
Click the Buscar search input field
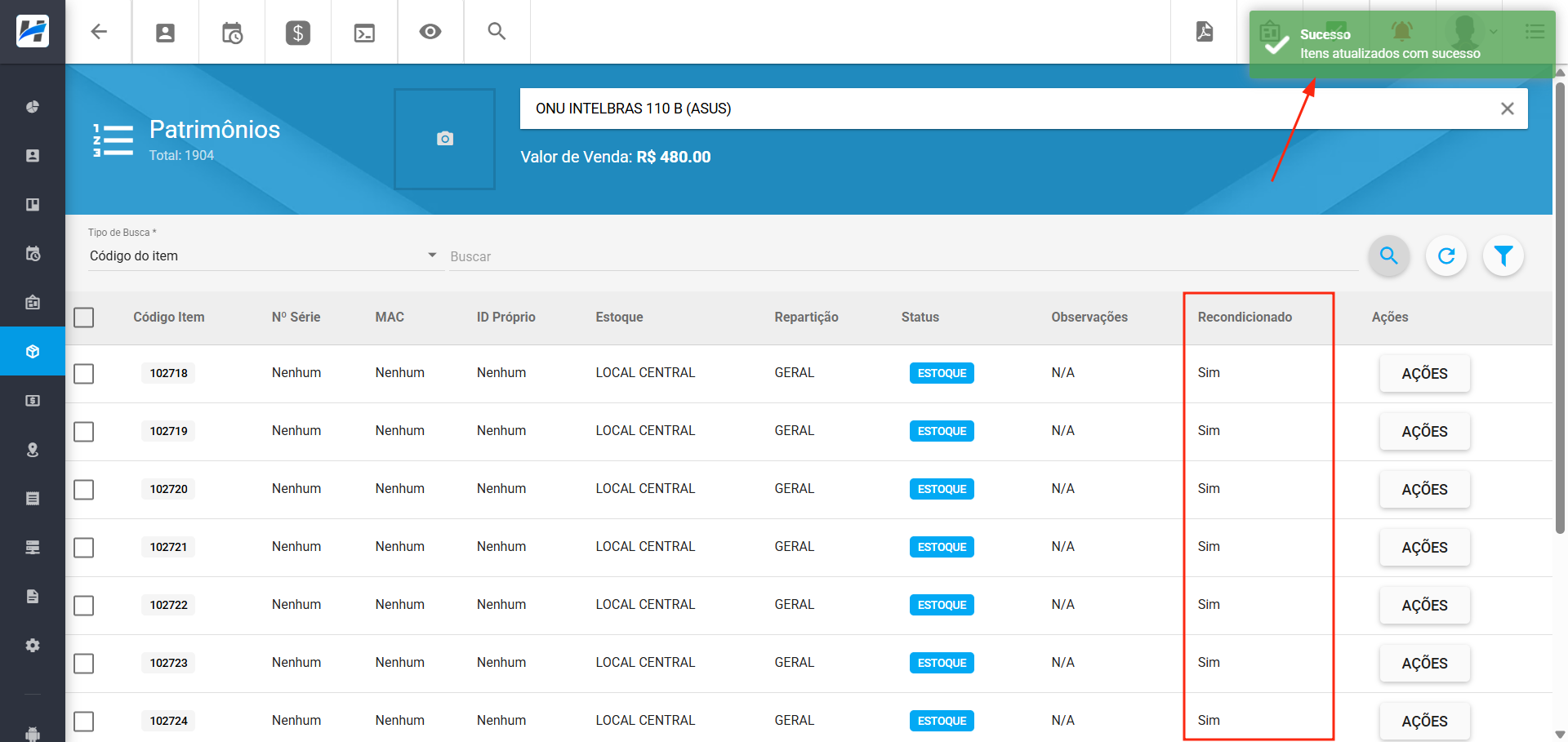(x=902, y=256)
